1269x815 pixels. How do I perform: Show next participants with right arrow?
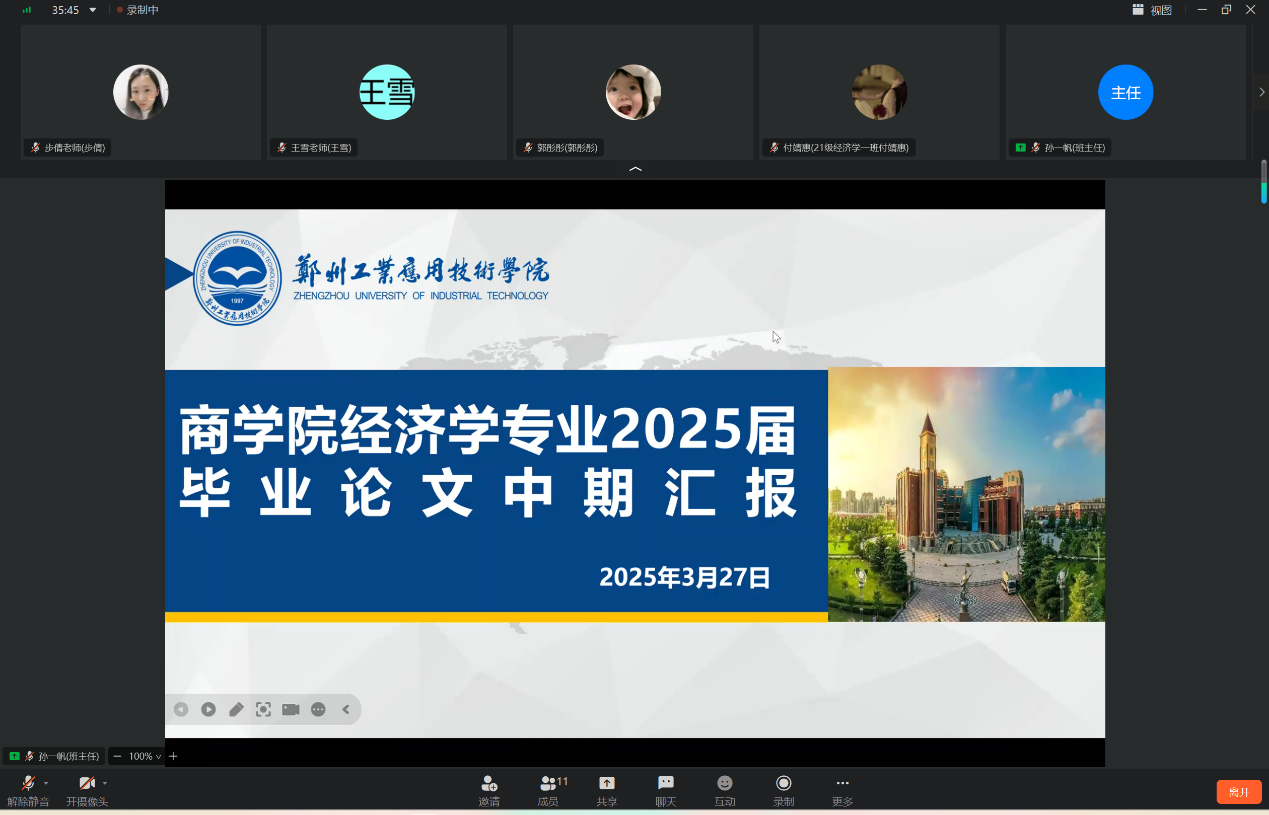(1261, 92)
